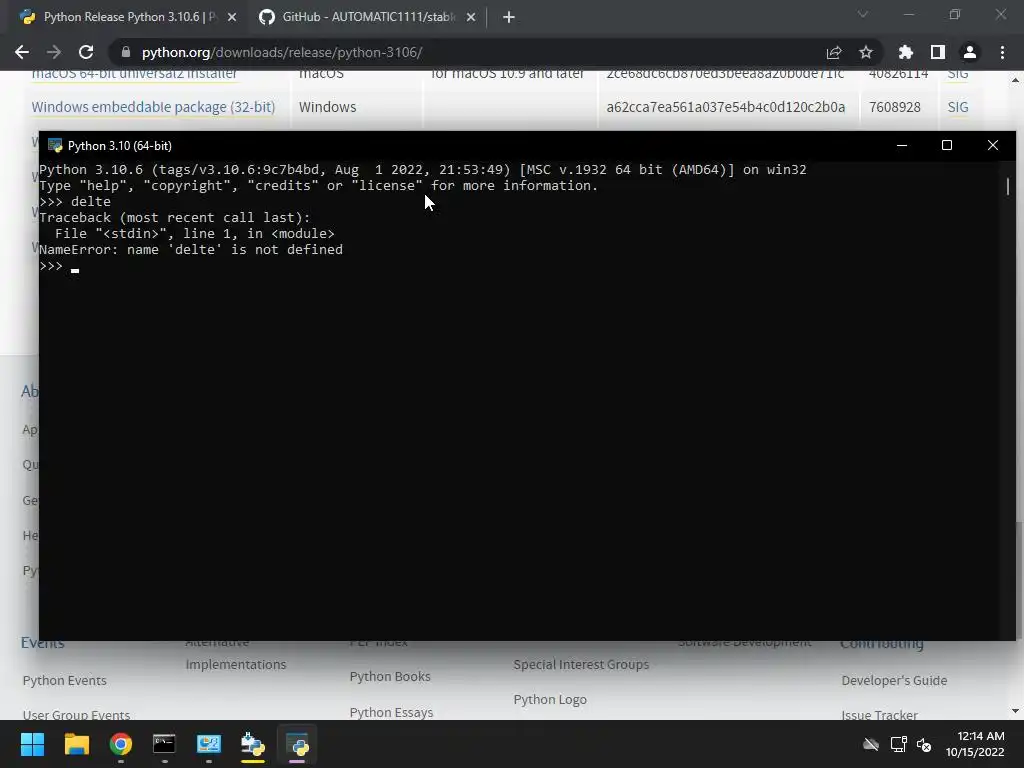Open the Python installer taskbar icon

pos(253,744)
